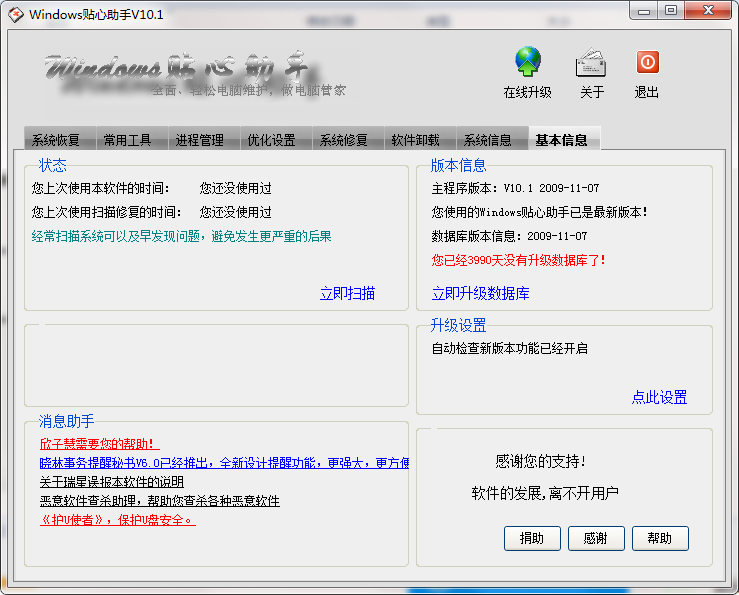Screen dimensions: 739x595
Task: Click the 退出 label
Action: [647, 92]
